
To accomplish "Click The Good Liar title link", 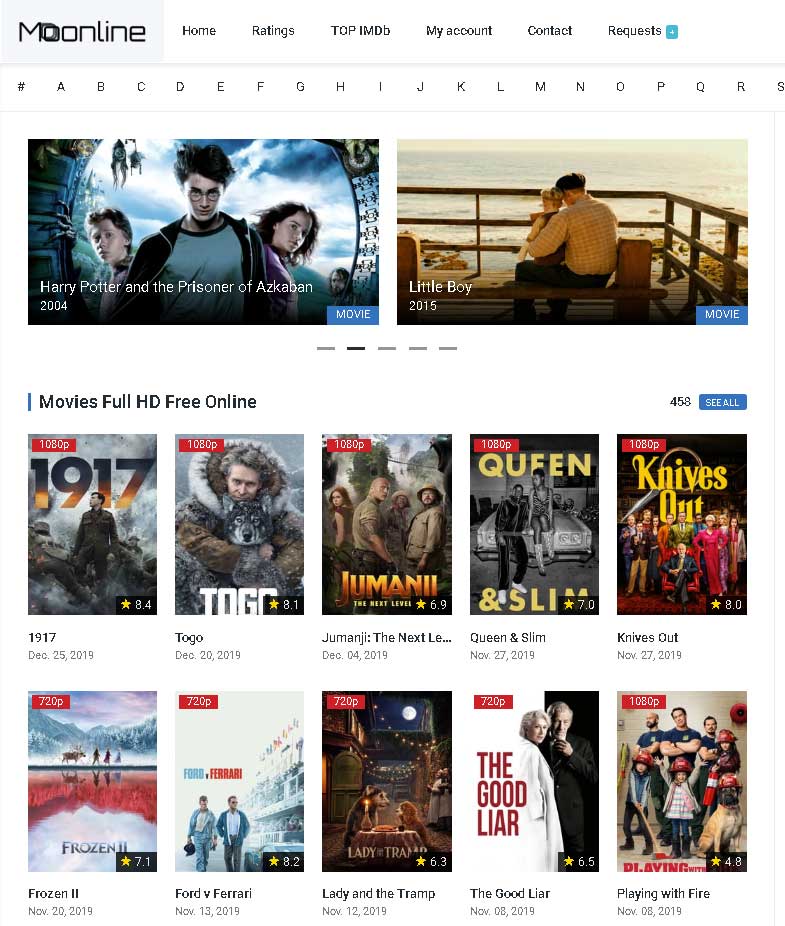I will pos(510,894).
